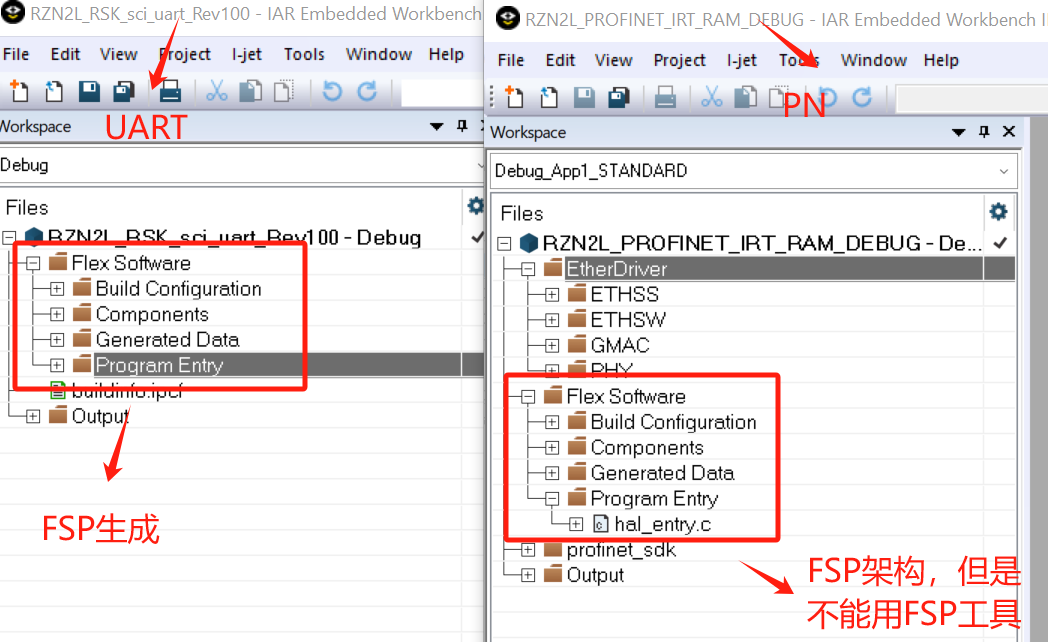The image size is (1048, 642).
Task: Open Debug_App1_STANDARD configuration combo box
Action: 753,171
